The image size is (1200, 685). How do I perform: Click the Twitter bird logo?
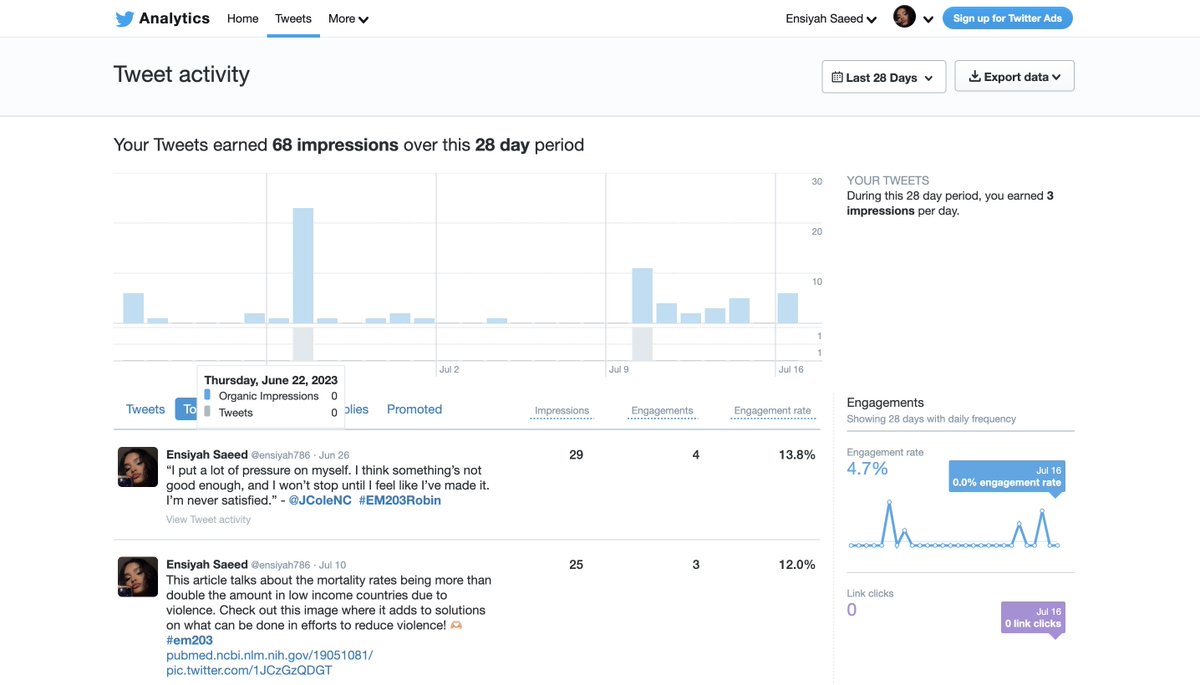(x=124, y=18)
